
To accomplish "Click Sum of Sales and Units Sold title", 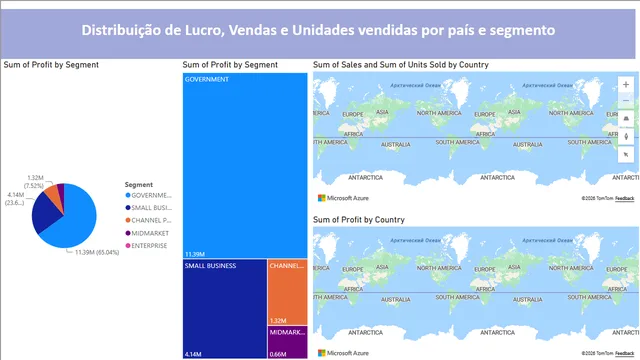I will [401, 65].
